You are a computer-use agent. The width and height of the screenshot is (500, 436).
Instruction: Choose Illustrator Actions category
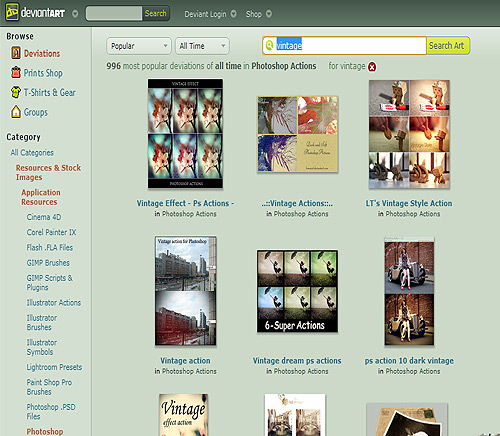54,303
